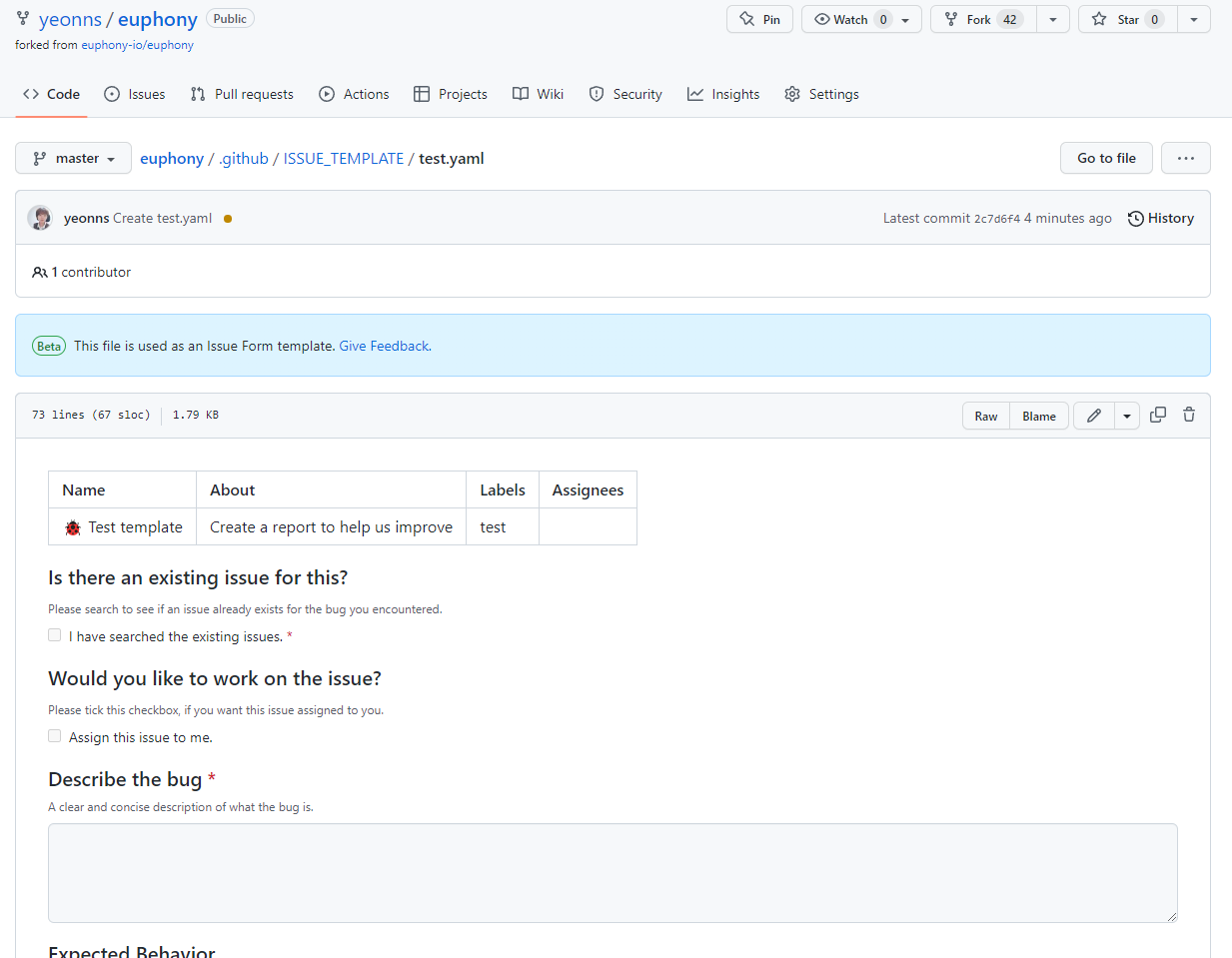This screenshot has width=1232, height=958.
Task: Click the 1 contributor link
Action: pyautogui.click(x=81, y=272)
